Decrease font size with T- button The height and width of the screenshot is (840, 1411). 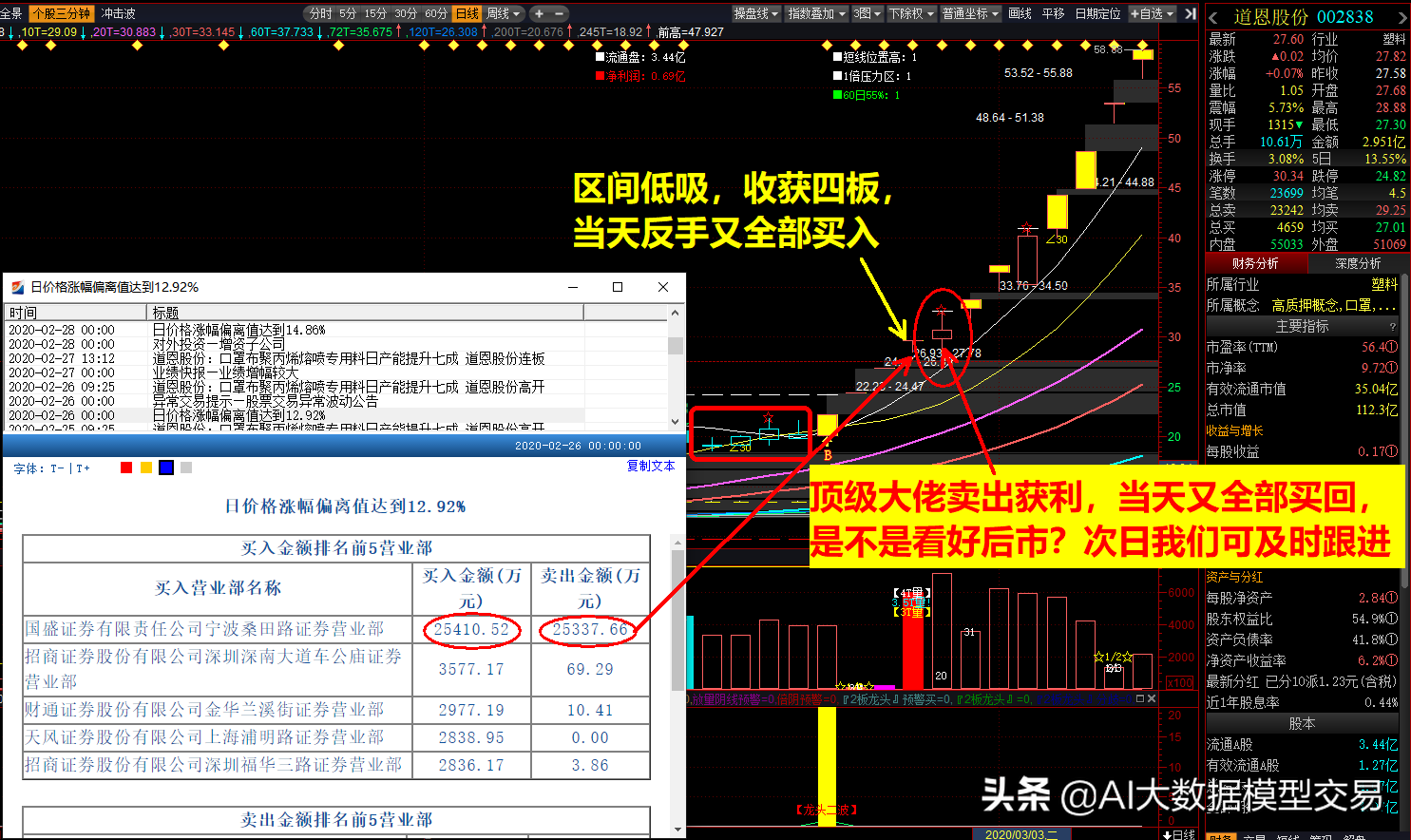[x=58, y=468]
